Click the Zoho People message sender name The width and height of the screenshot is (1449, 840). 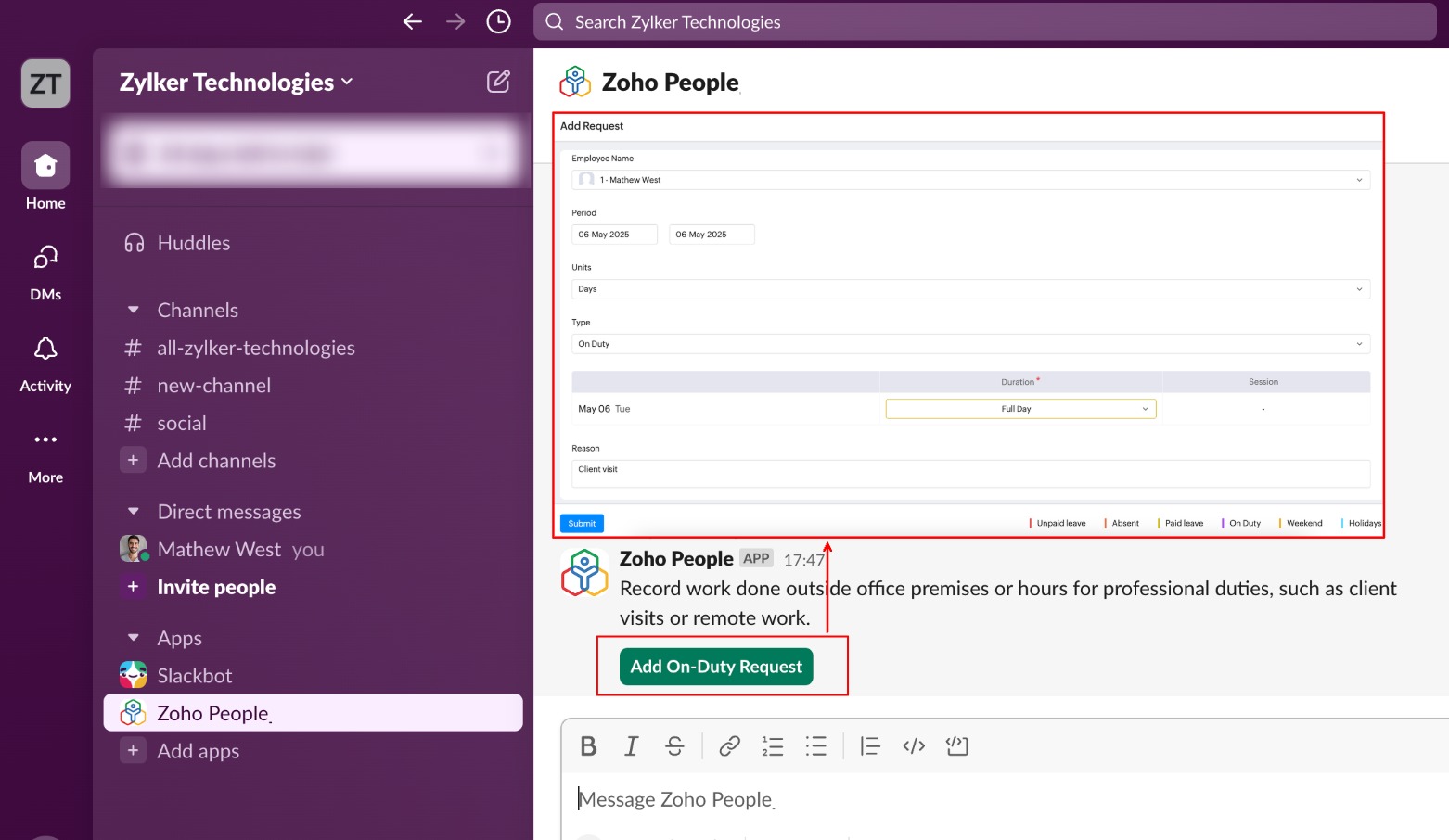pos(676,559)
